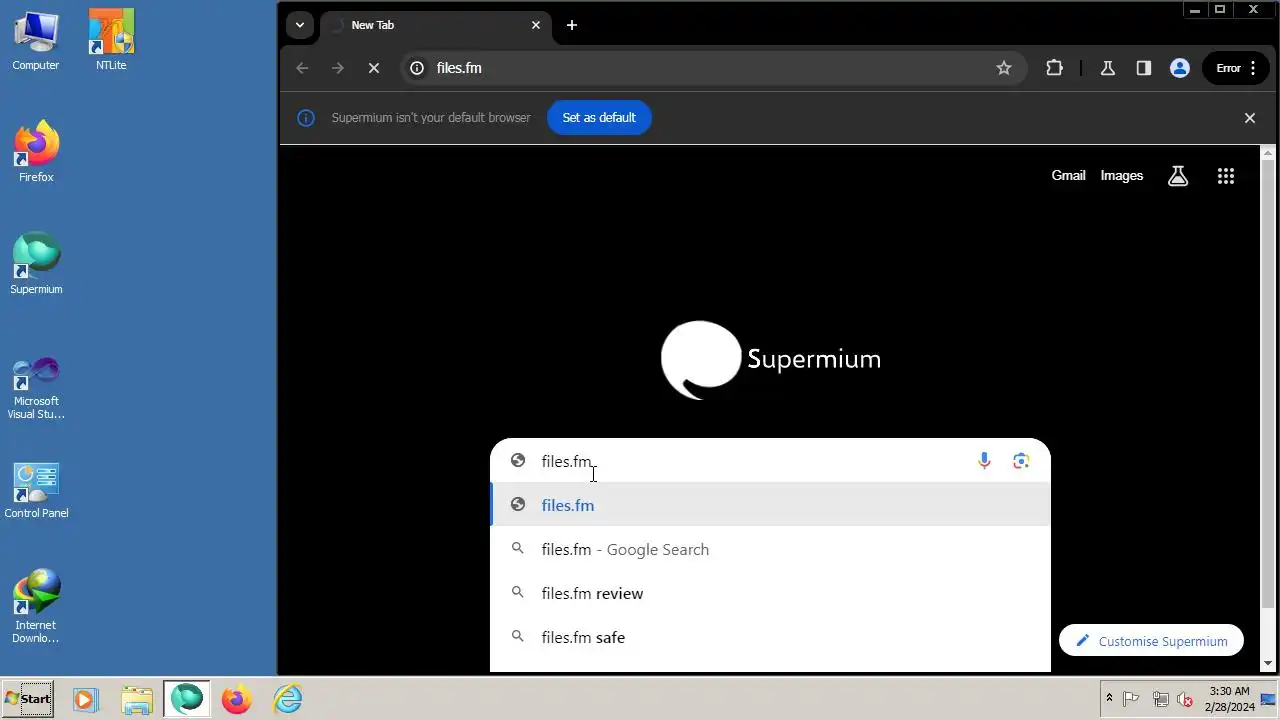Open Internet Download Manager desktop shortcut
Screen dimensions: 1280x720
36,606
